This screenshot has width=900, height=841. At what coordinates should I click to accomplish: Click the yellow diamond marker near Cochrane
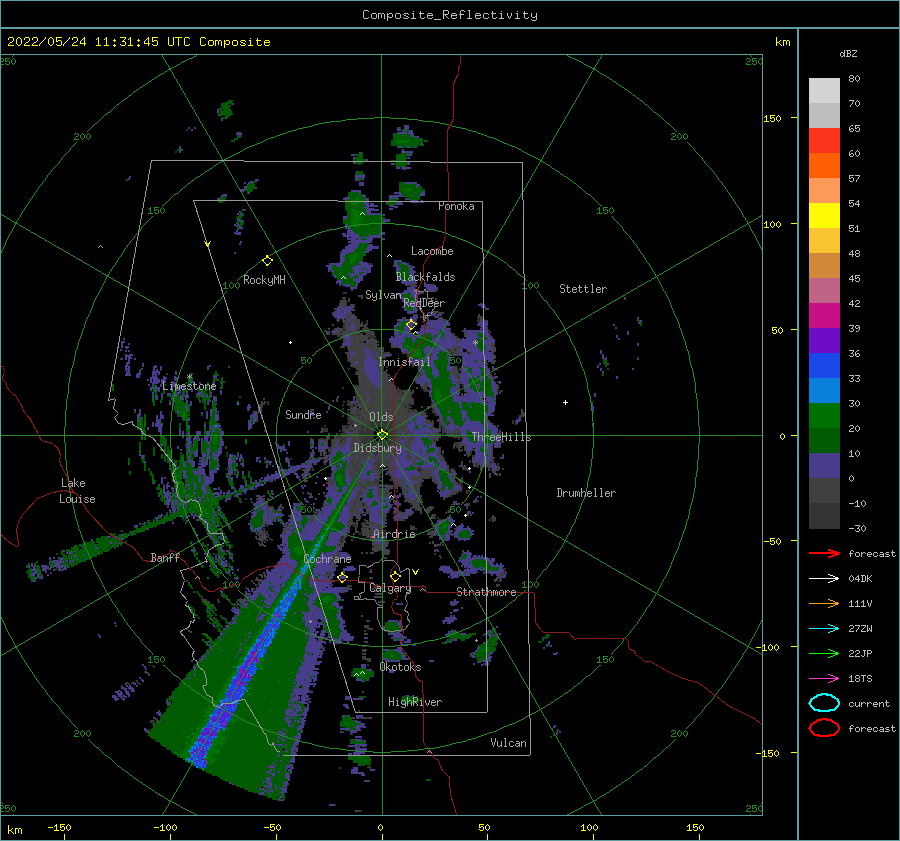pyautogui.click(x=343, y=577)
